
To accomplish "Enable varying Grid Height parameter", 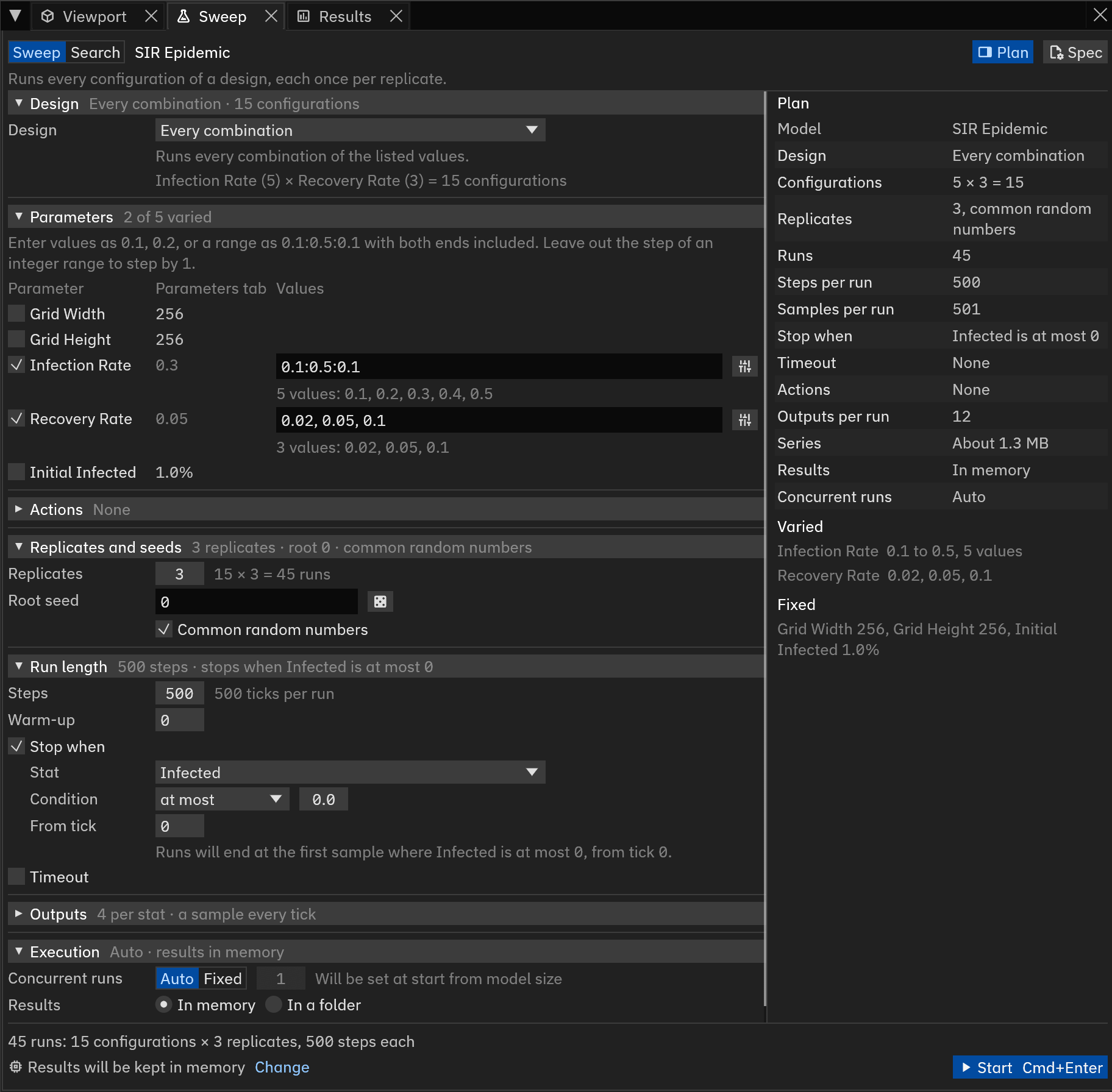I will [16, 339].
